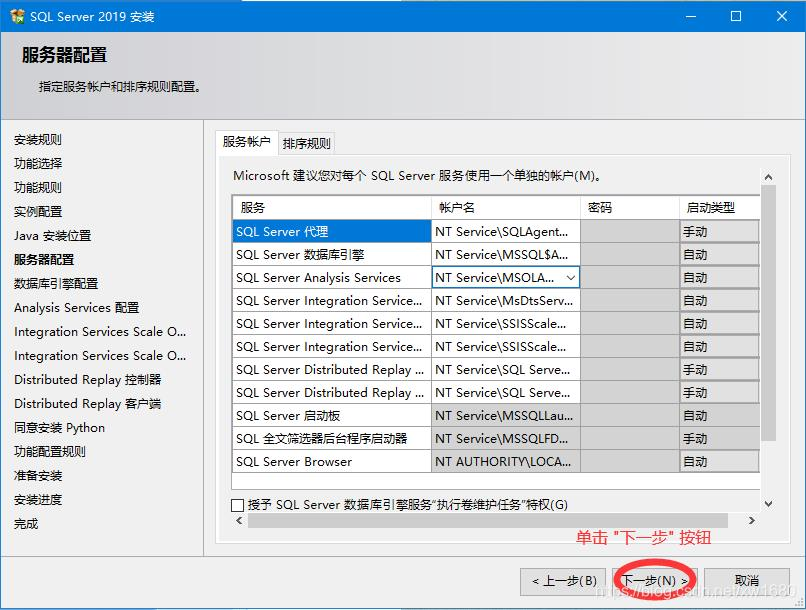Click the SQL Server 2019 installer title icon
Screen dimensions: 806x610
[x=17, y=16]
